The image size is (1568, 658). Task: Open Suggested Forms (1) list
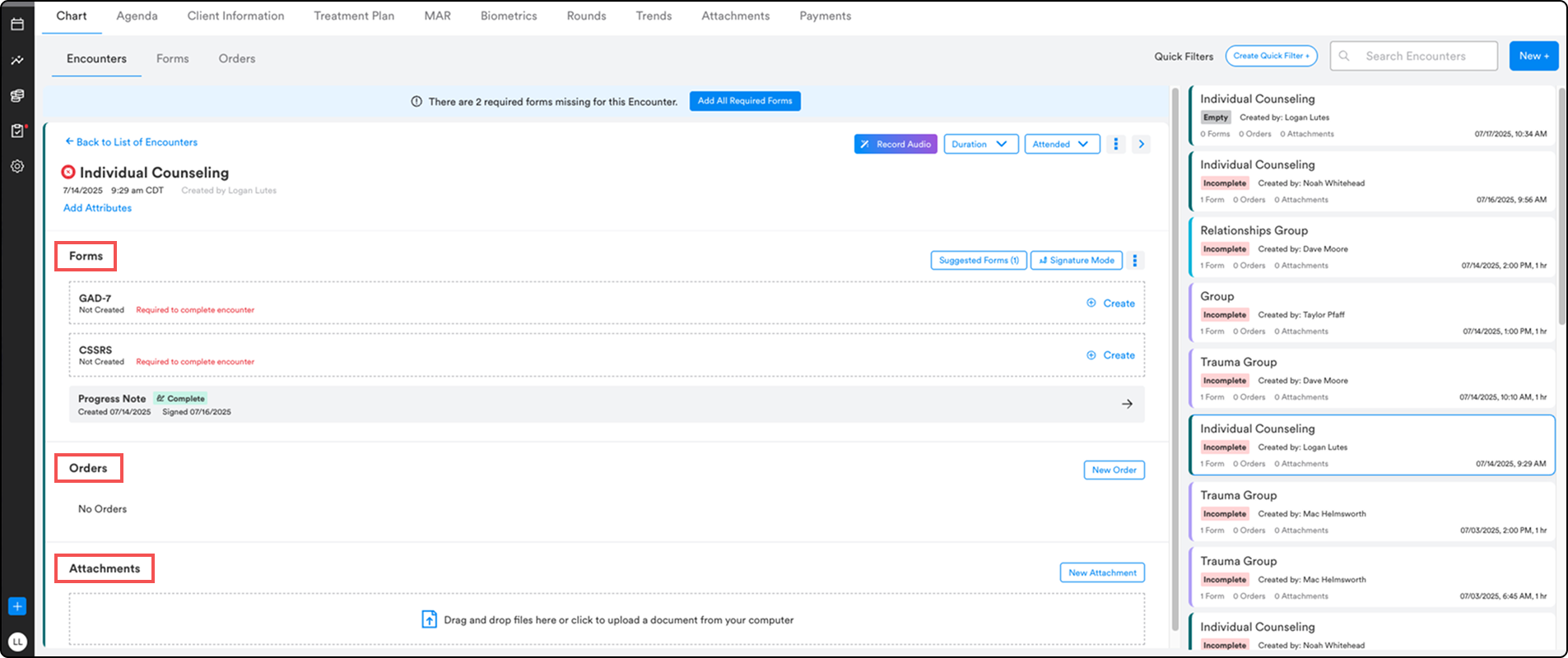(978, 261)
